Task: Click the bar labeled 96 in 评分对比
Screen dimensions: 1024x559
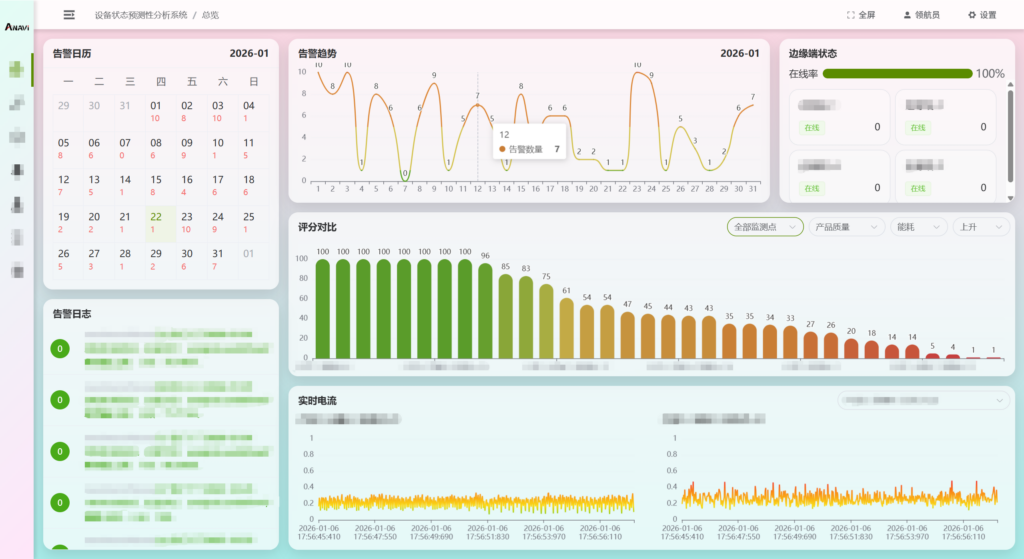Action: 485,310
